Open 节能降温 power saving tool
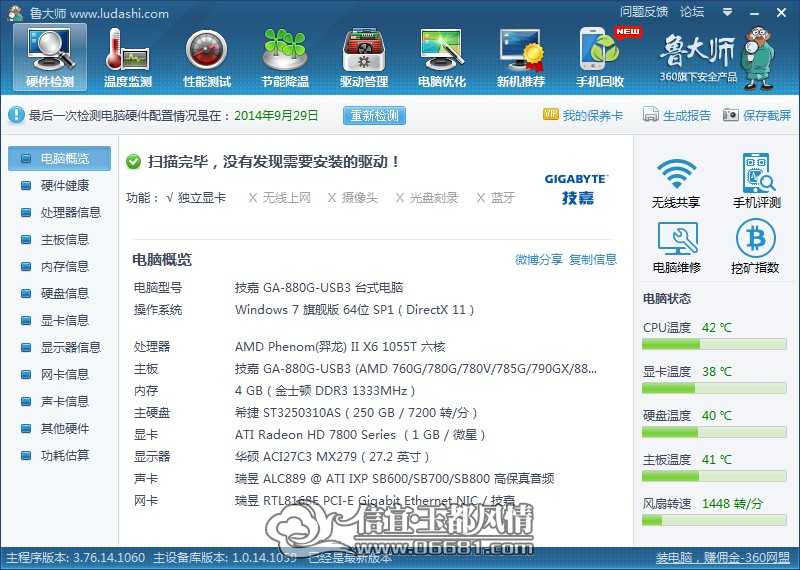 click(x=285, y=57)
